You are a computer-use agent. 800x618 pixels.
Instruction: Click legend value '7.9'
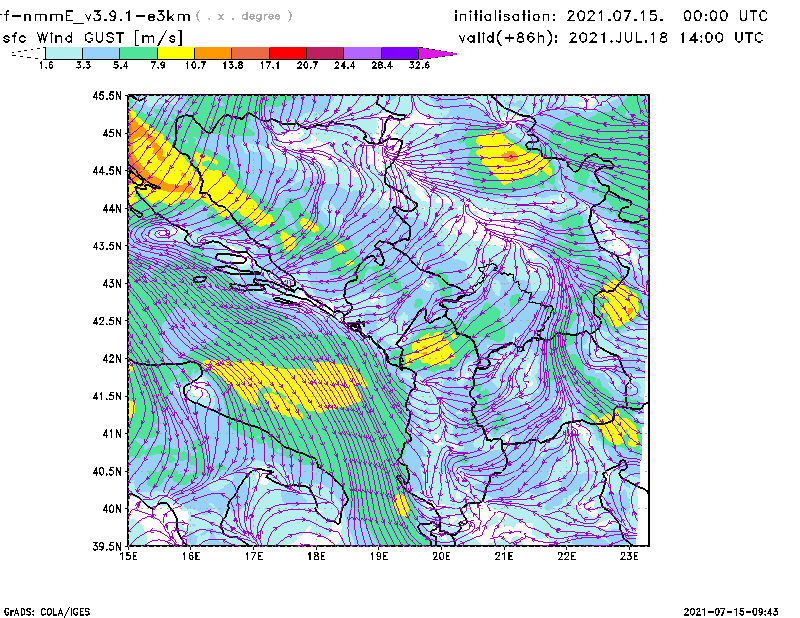158,65
